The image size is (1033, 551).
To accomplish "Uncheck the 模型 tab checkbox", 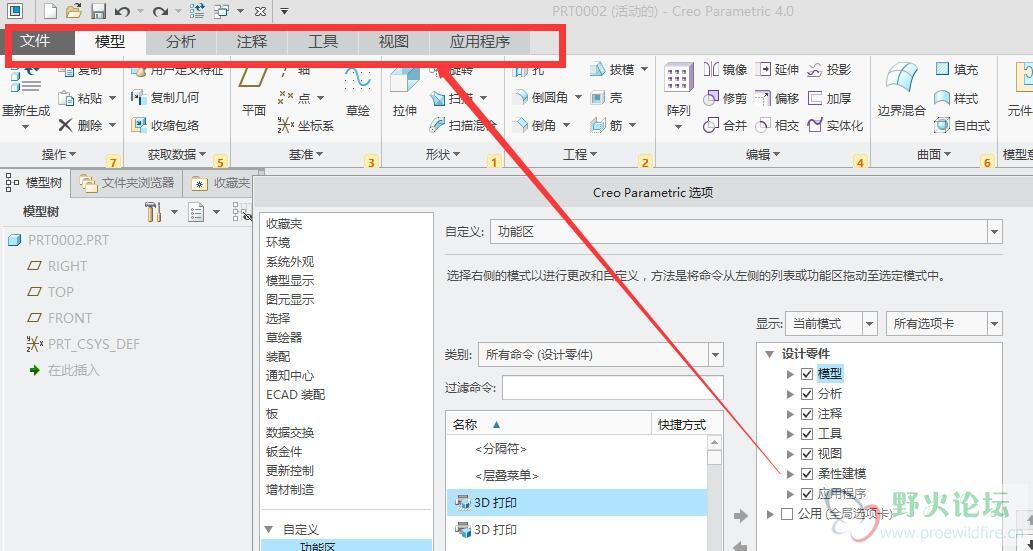I will (806, 374).
